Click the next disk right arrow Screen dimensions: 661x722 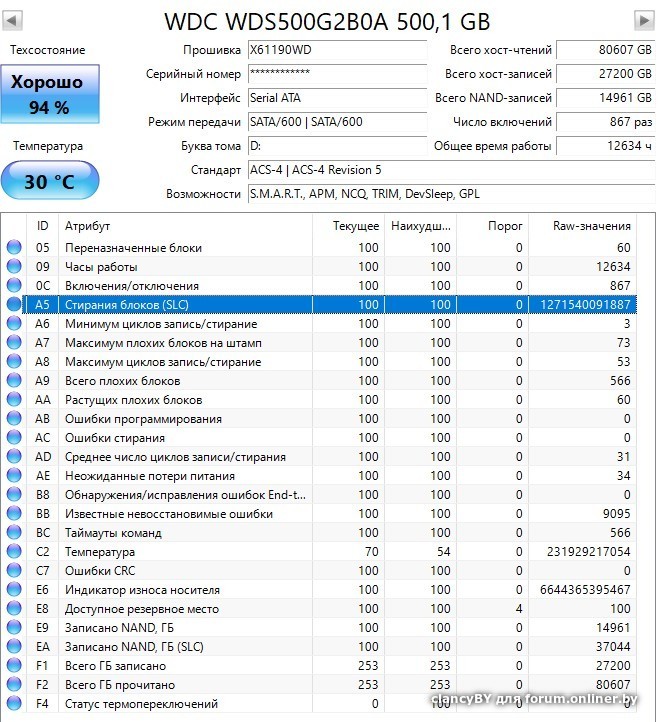point(644,20)
